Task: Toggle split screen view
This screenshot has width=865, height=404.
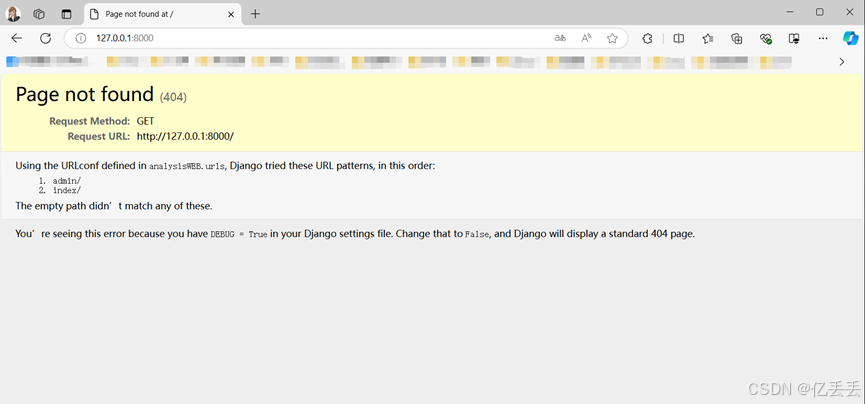Action: 679,38
